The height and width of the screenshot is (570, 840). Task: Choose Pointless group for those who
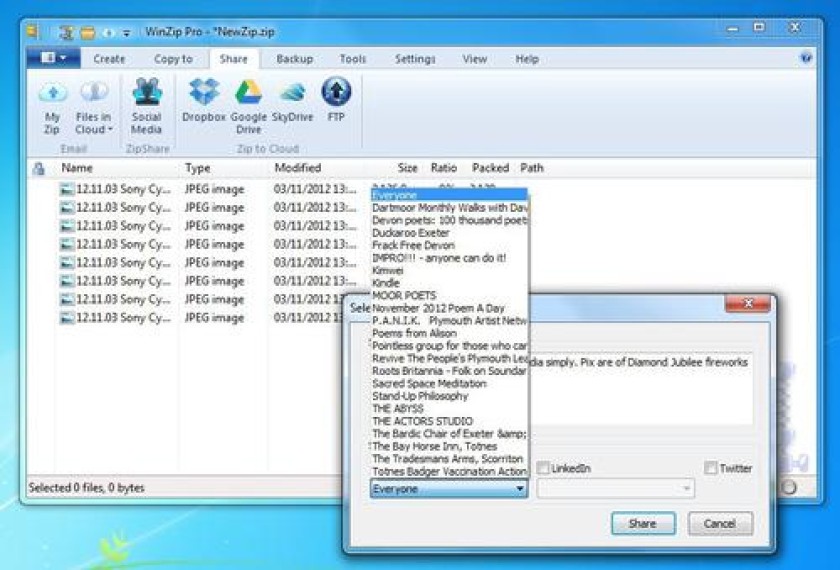pyautogui.click(x=449, y=346)
